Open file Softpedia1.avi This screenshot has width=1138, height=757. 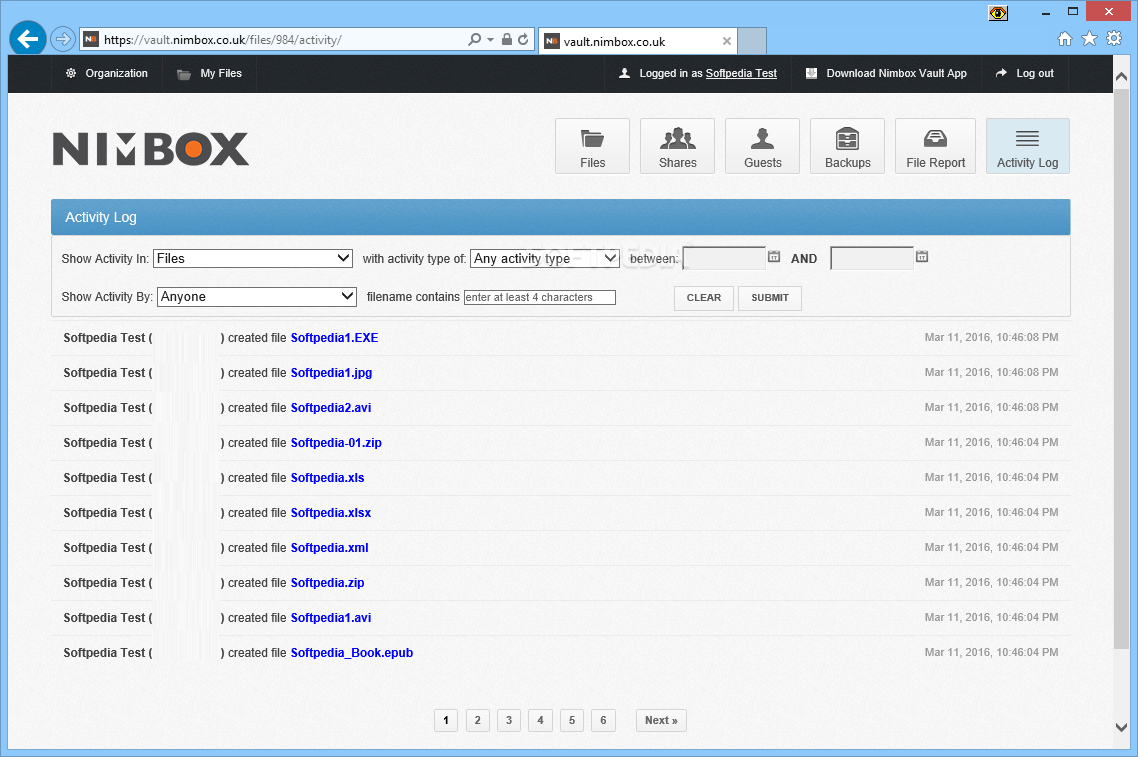tap(331, 618)
